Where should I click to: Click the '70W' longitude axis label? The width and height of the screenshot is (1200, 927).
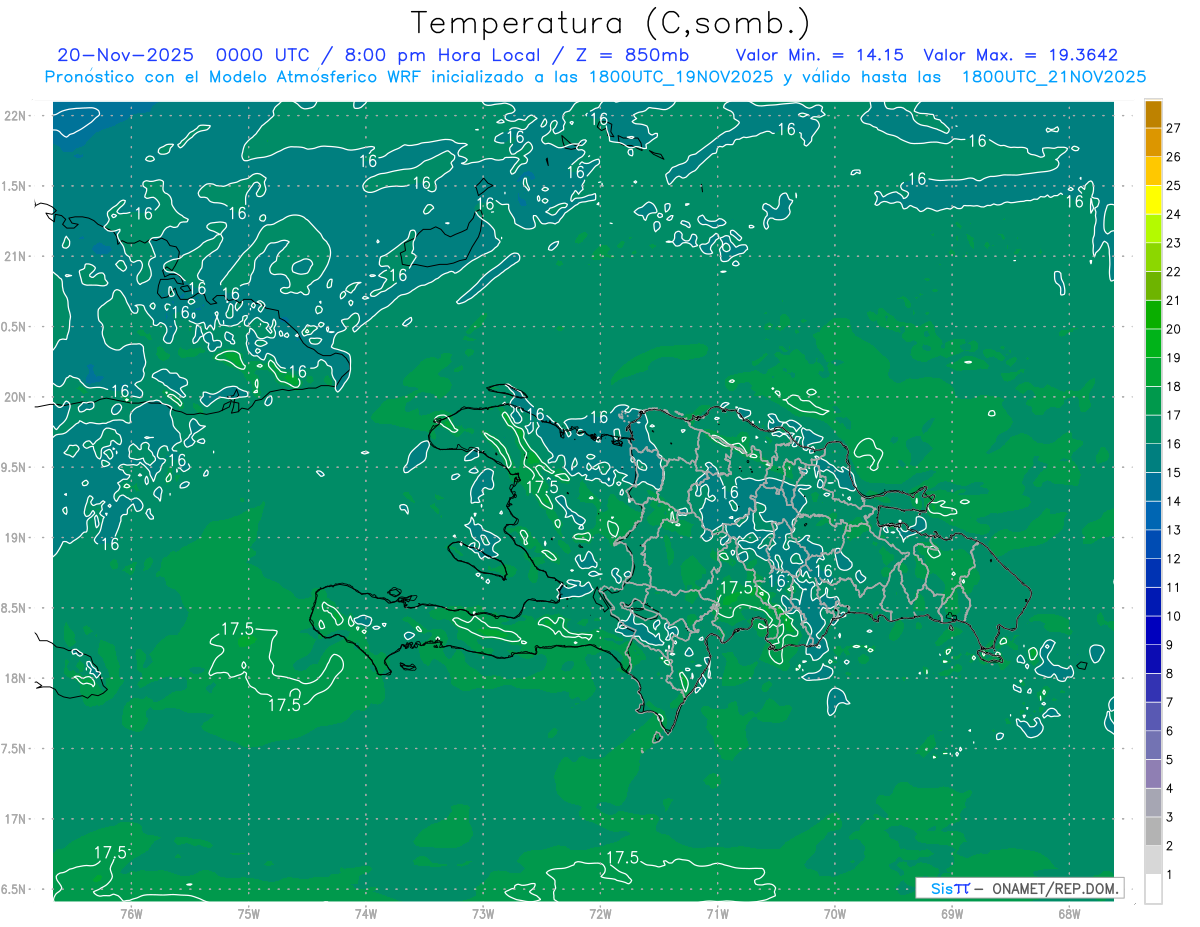(x=835, y=914)
